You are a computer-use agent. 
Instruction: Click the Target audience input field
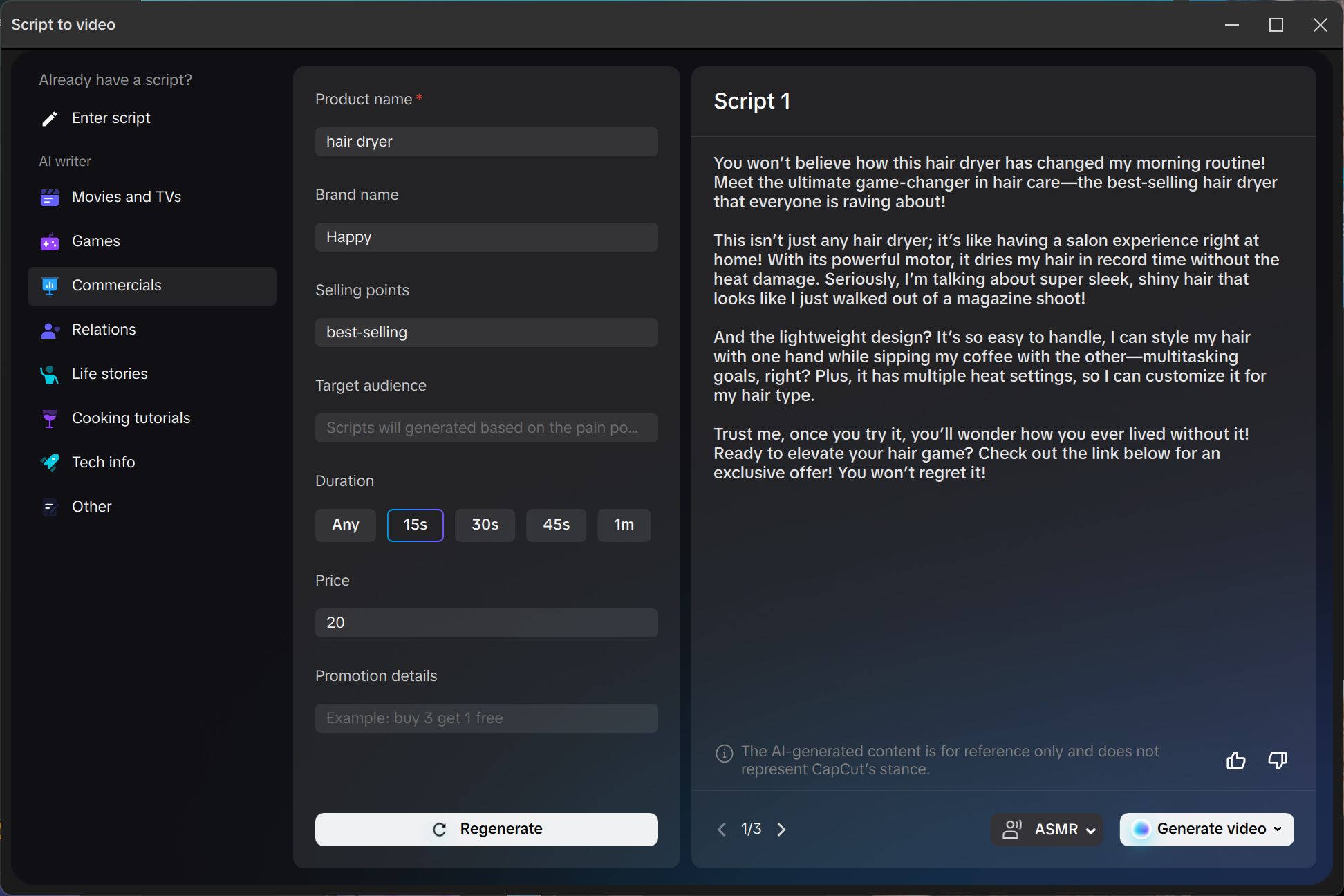coord(487,428)
